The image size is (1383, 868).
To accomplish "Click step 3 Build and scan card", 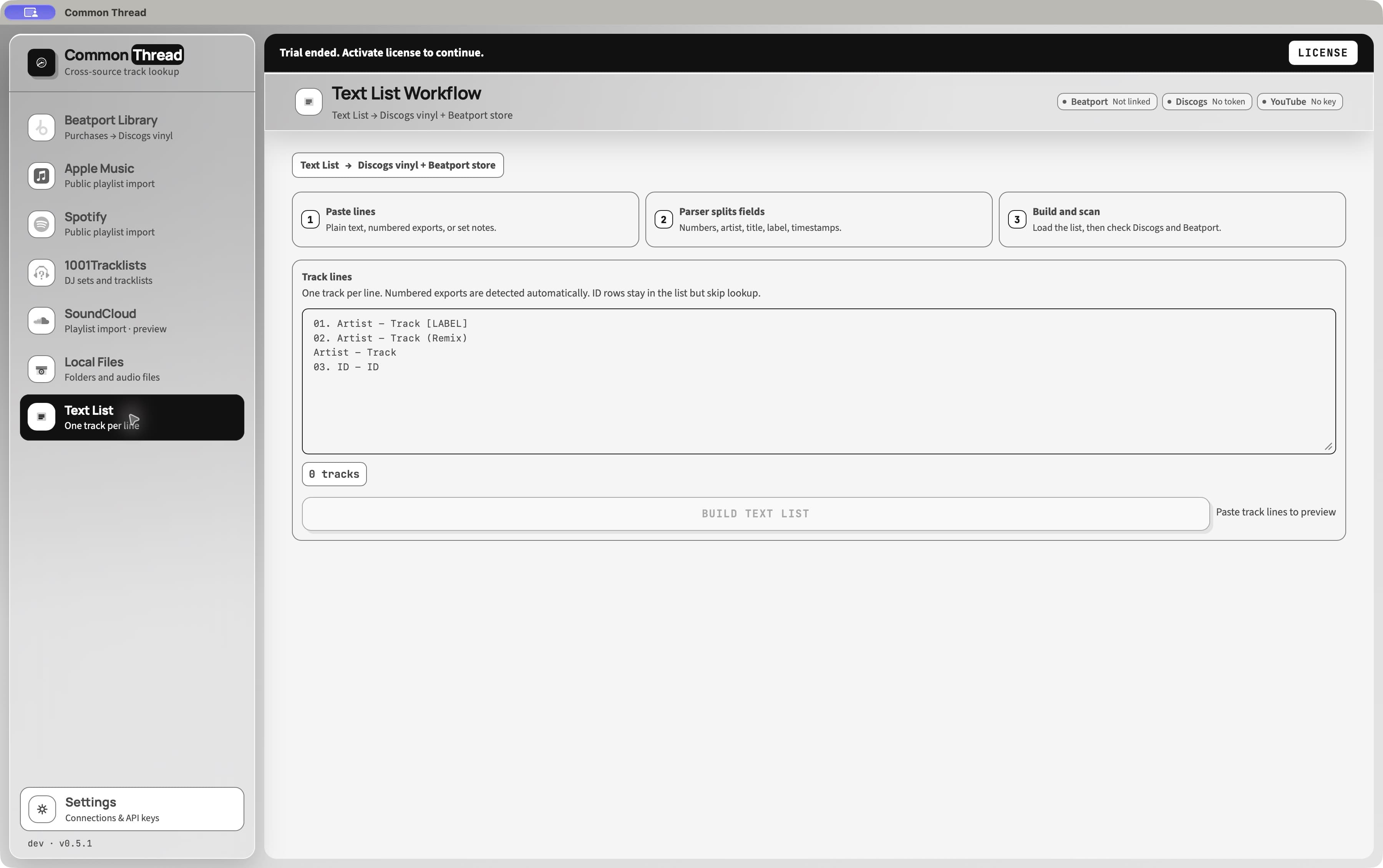I will [1172, 219].
